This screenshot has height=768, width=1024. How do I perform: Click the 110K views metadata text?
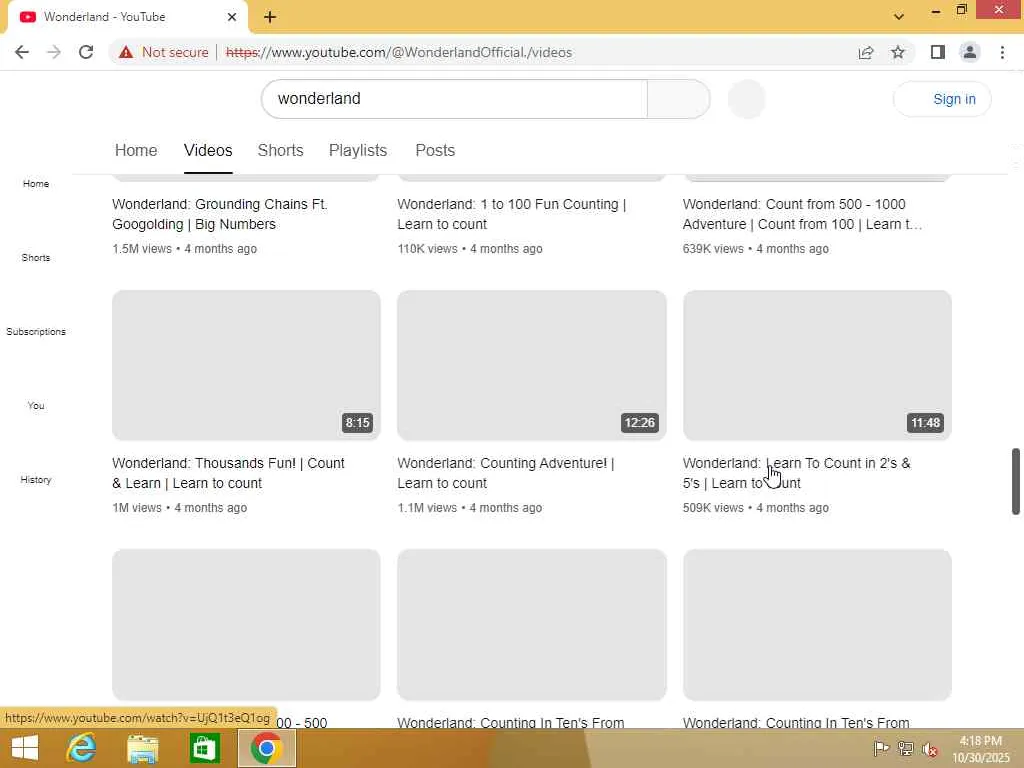coord(427,249)
